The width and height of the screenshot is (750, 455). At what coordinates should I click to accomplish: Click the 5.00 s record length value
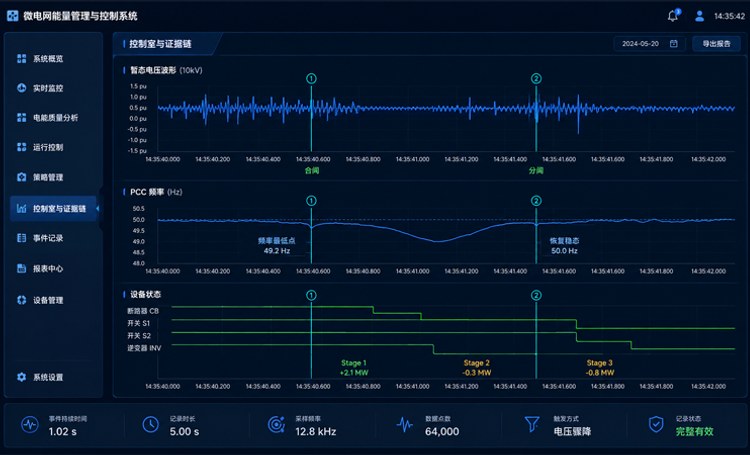(184, 431)
